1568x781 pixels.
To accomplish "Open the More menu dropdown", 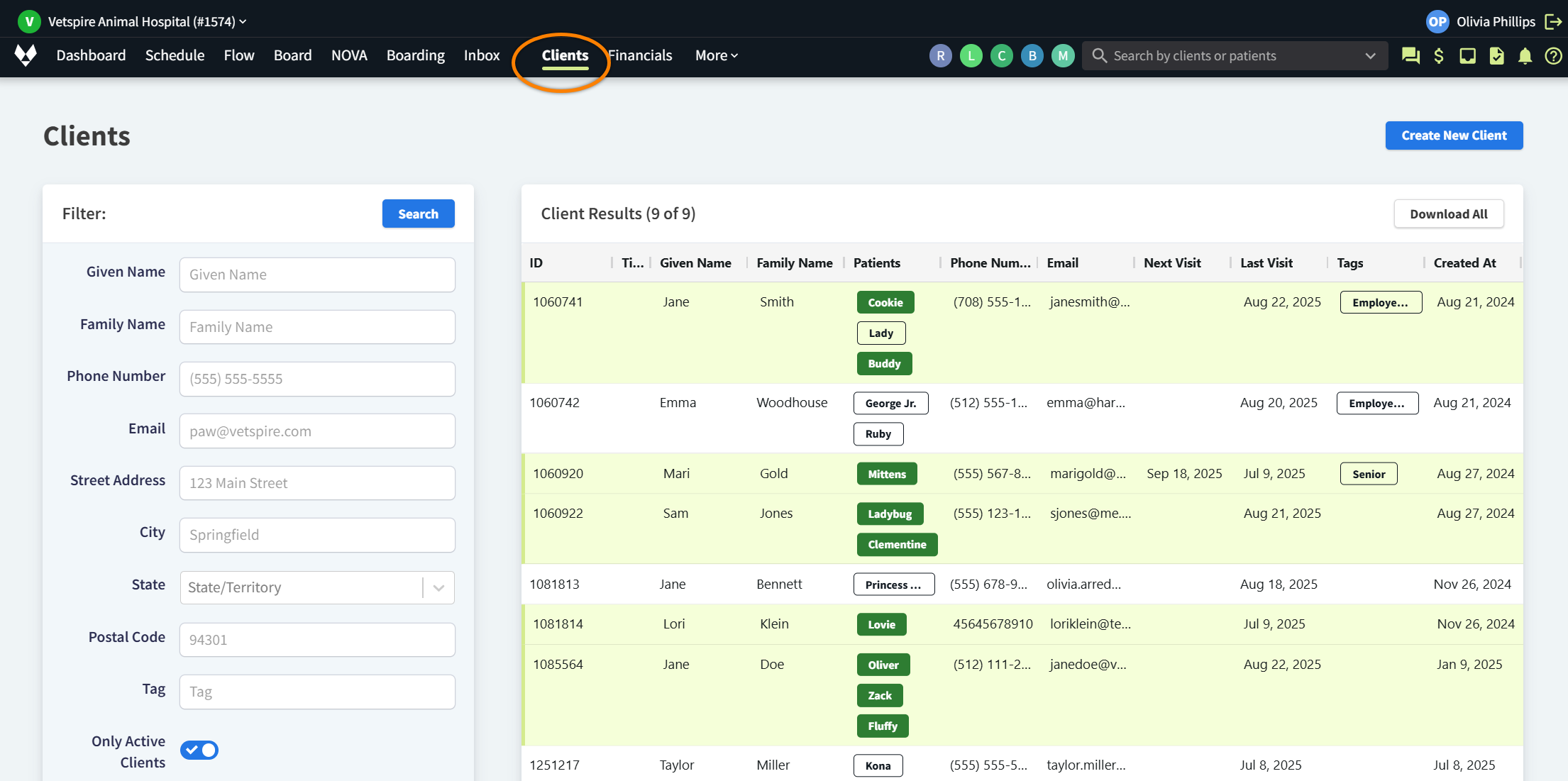I will point(716,55).
